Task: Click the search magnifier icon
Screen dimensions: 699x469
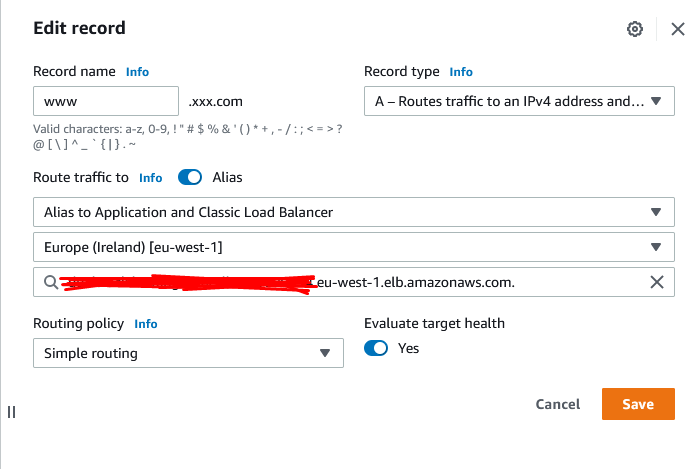Action: pos(51,282)
